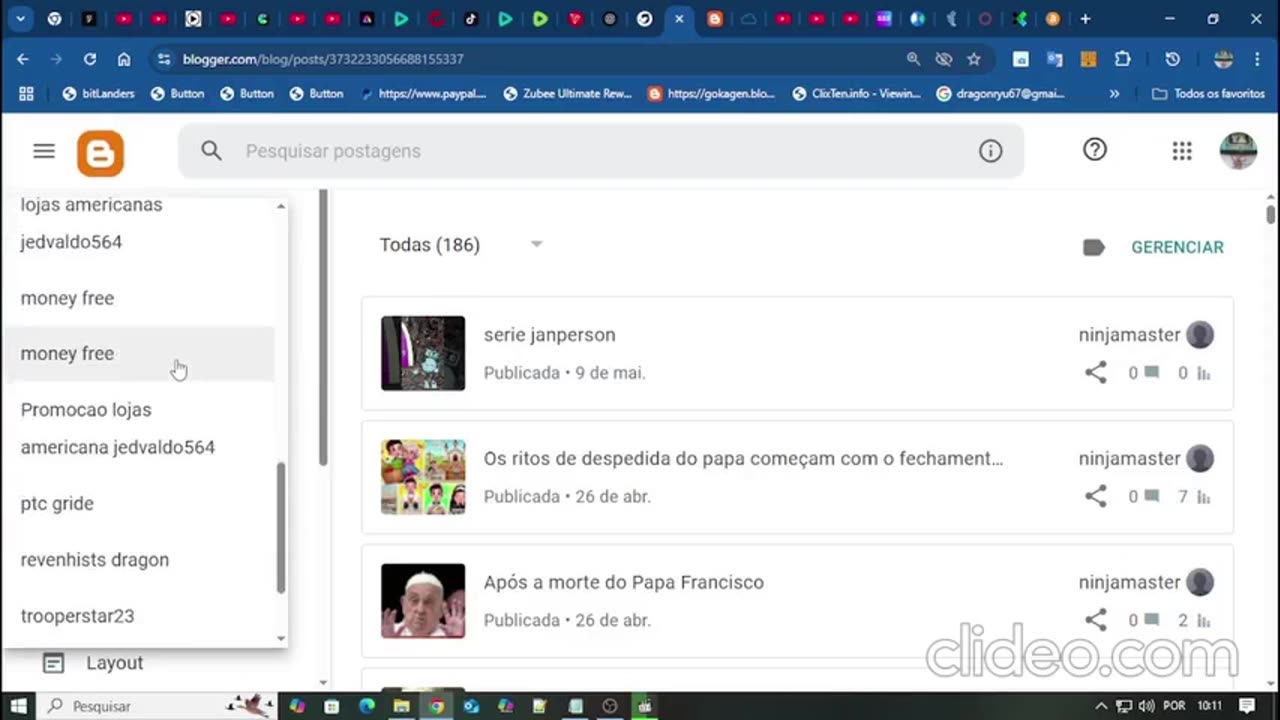
Task: Open the browser zoom magnifier icon
Action: pos(913,59)
